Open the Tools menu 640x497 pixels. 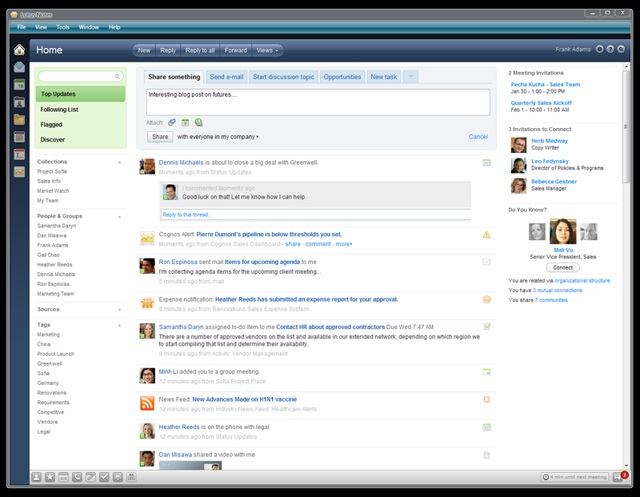(63, 27)
